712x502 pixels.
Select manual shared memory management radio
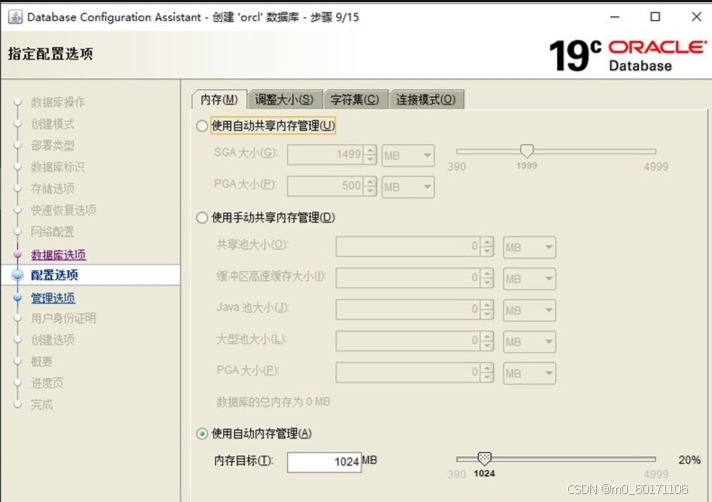(x=202, y=218)
